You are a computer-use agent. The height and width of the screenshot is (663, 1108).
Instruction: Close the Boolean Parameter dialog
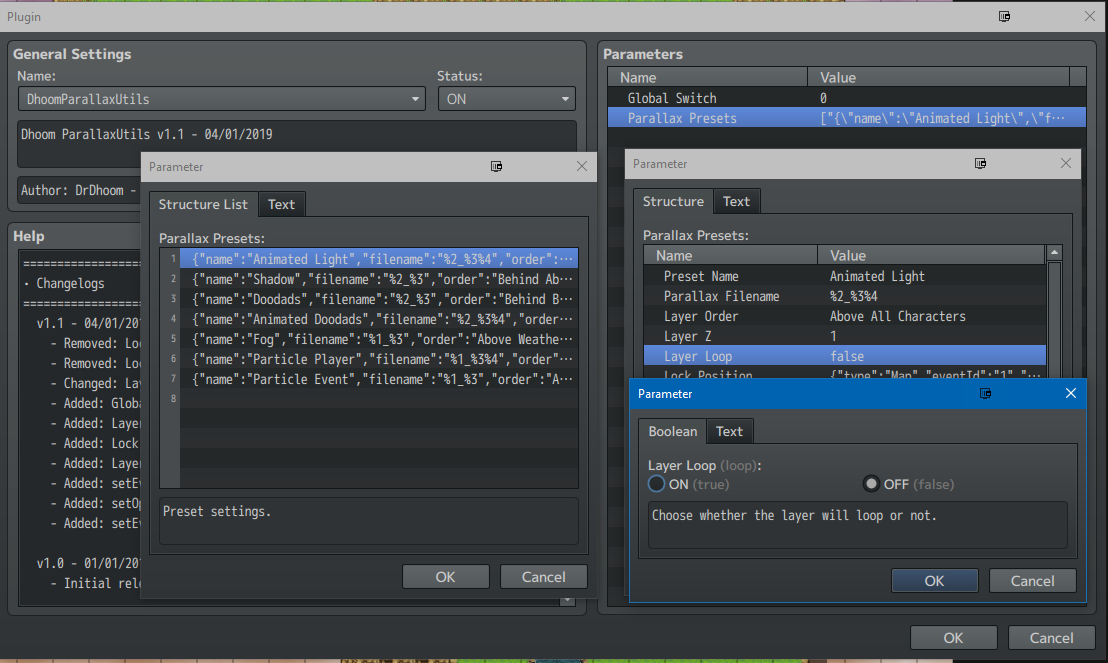1071,394
